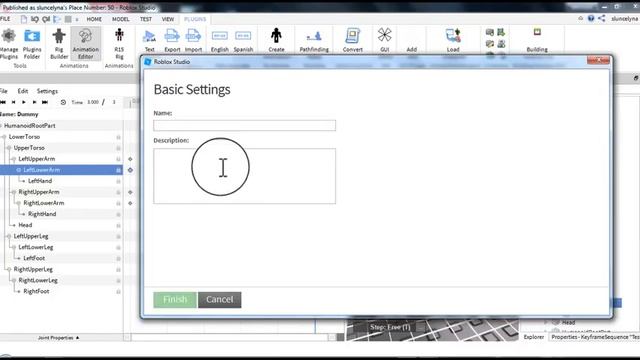Collapse the RightUpperLeg tree node

click(x=9, y=269)
